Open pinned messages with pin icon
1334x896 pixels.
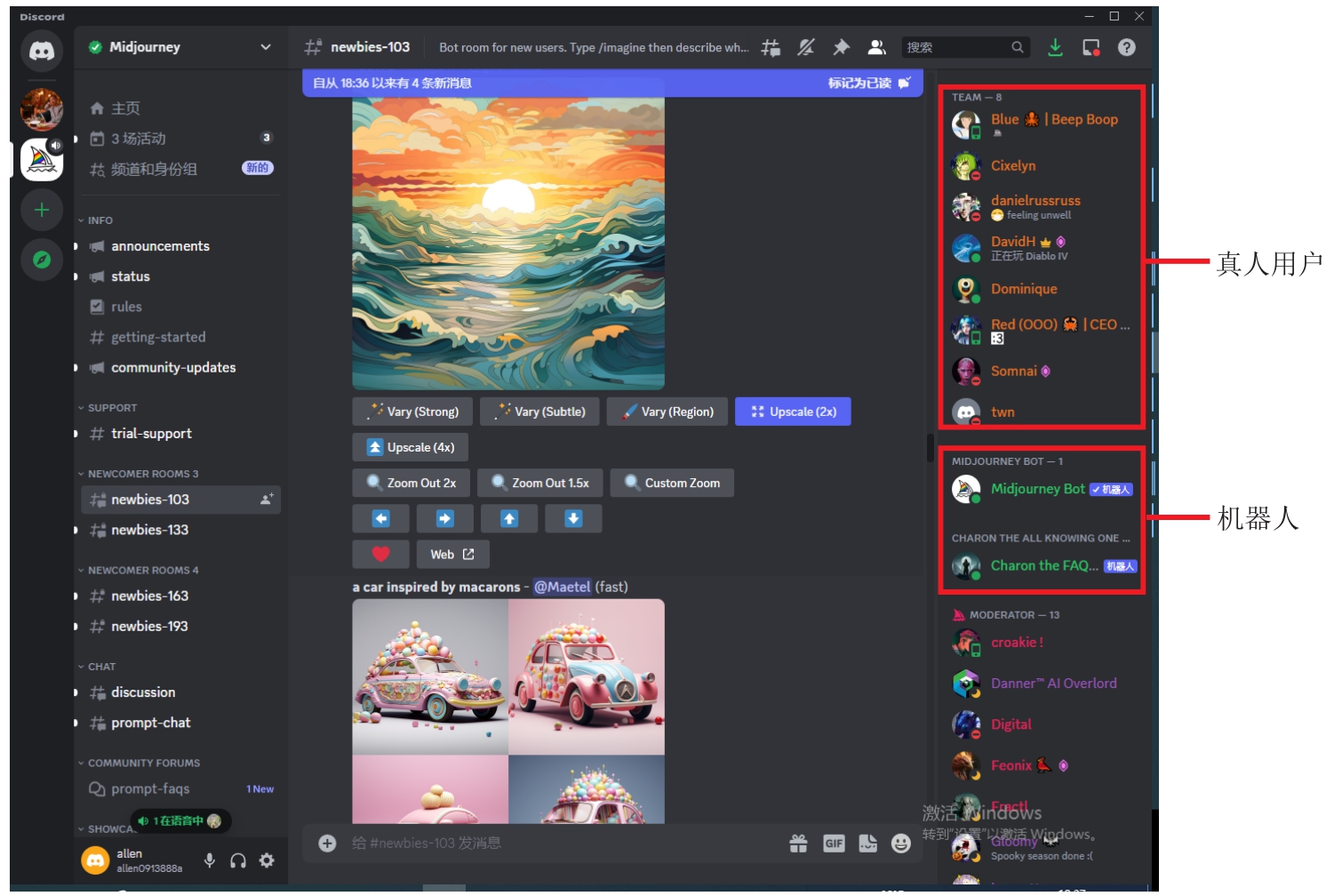841,48
